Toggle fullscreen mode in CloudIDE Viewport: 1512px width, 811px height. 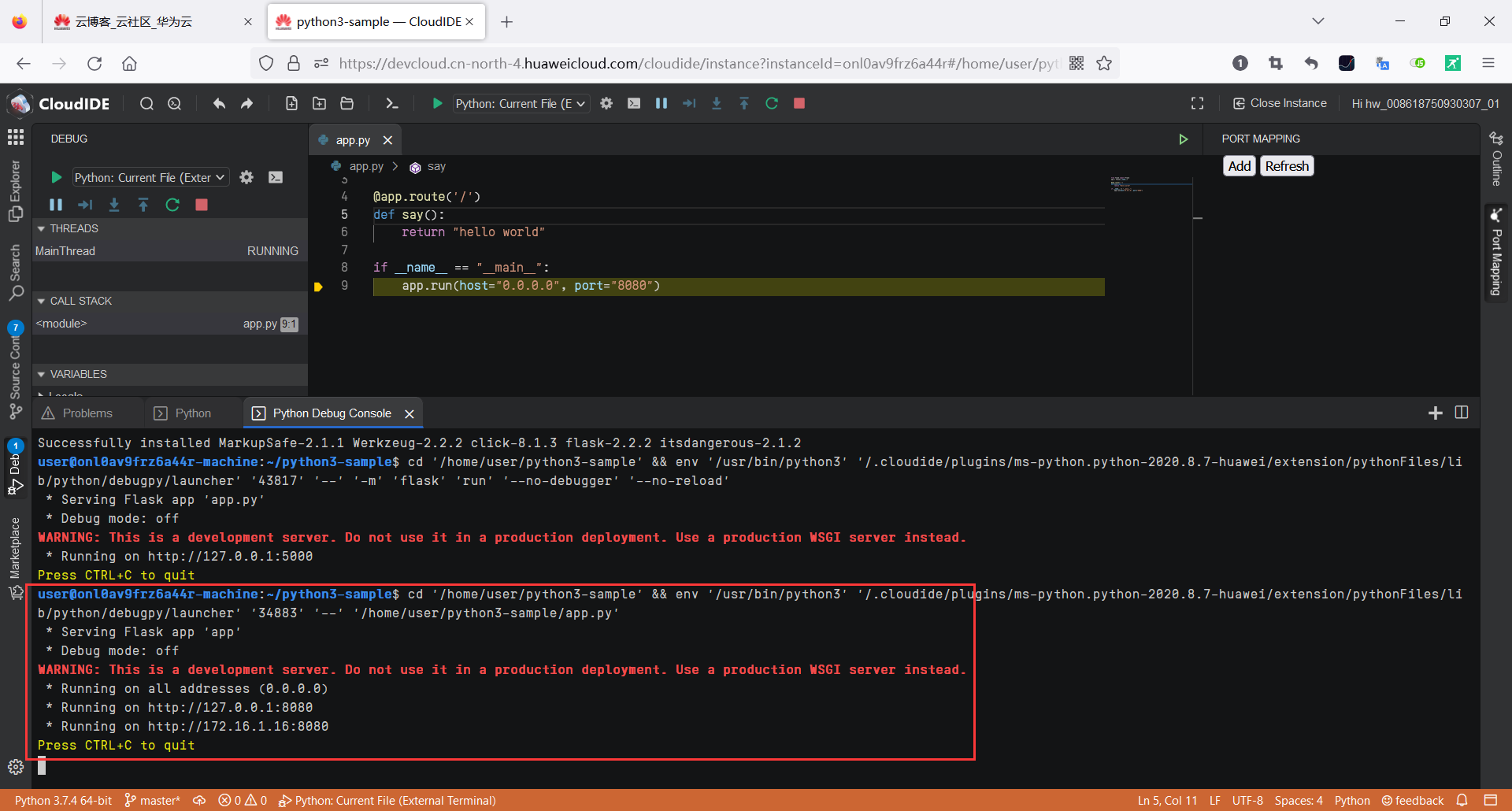pyautogui.click(x=1197, y=103)
